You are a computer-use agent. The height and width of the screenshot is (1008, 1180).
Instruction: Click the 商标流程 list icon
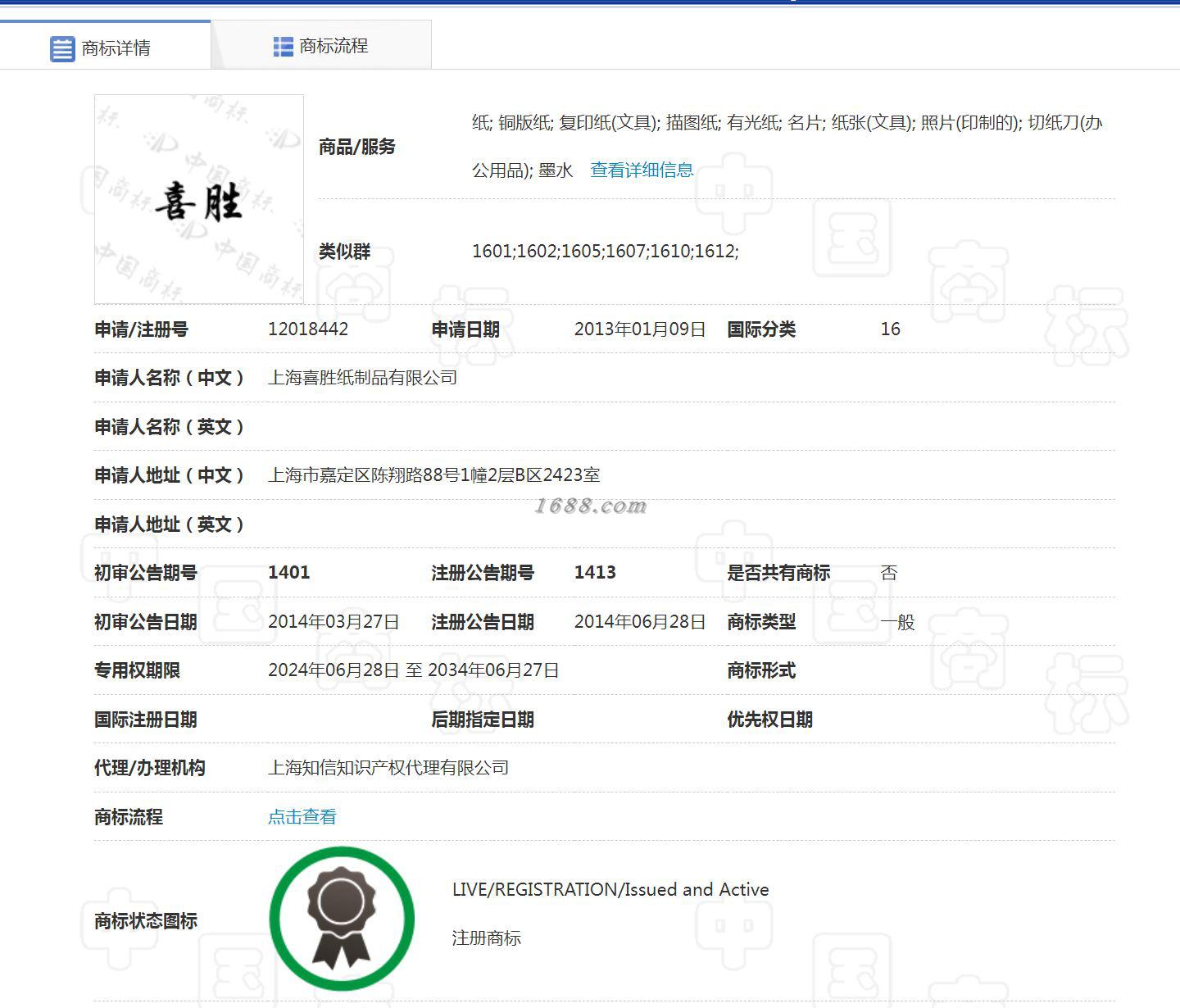(x=283, y=47)
